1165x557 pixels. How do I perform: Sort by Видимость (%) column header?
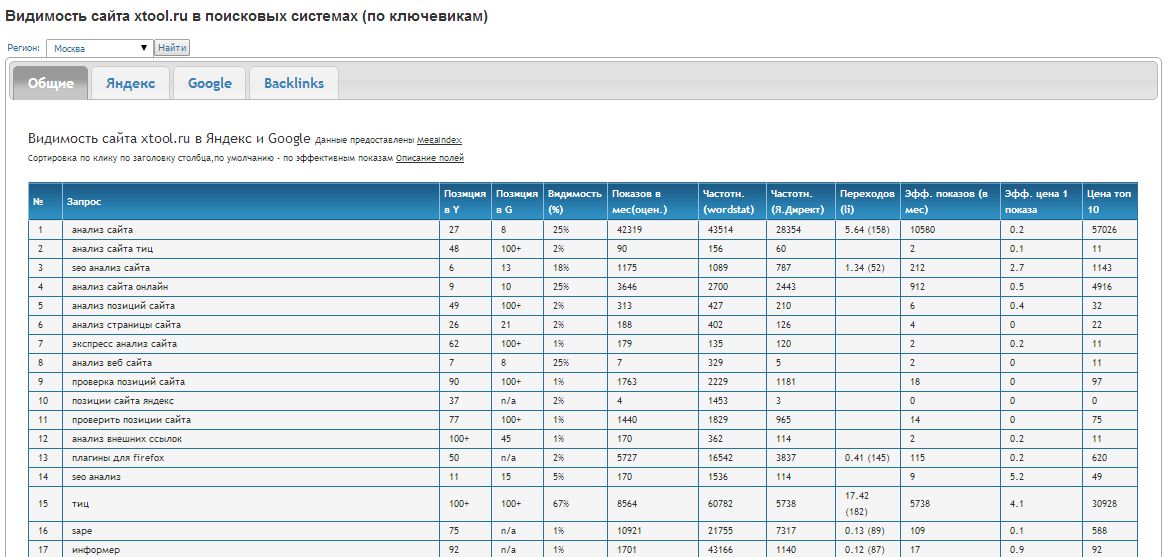[574, 201]
